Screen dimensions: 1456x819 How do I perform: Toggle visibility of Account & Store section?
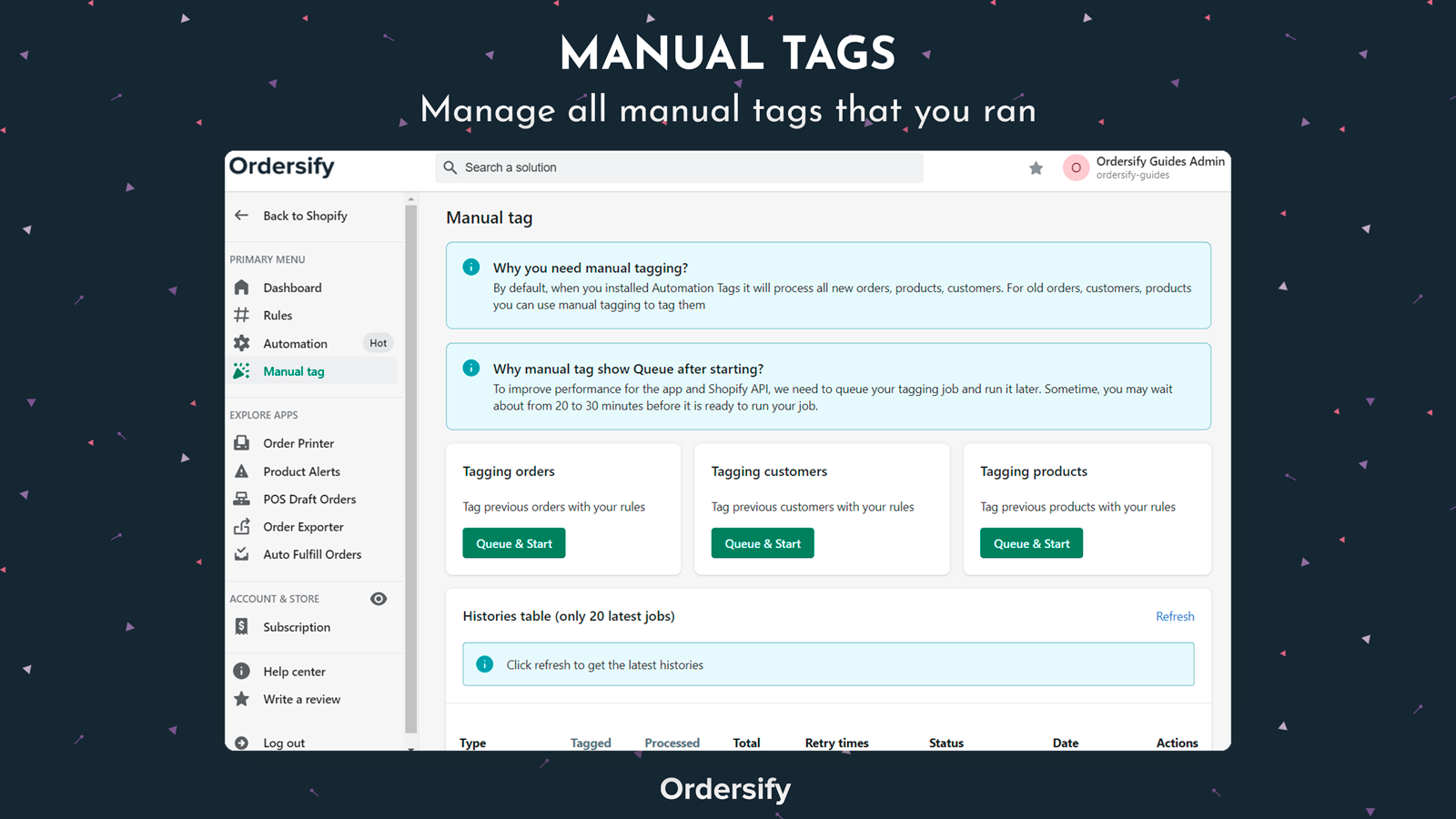click(x=379, y=598)
